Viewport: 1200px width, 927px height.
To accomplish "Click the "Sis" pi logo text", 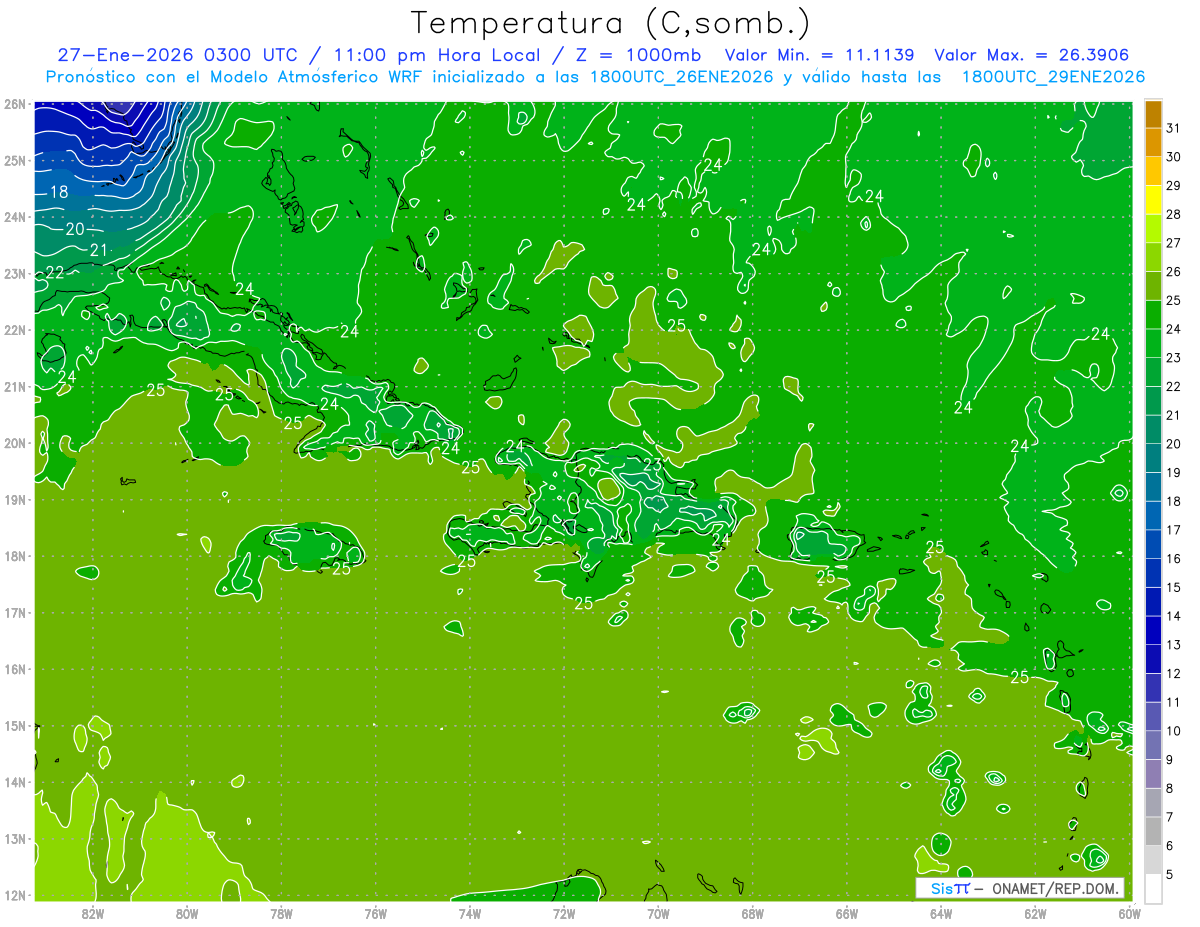I will pyautogui.click(x=949, y=888).
